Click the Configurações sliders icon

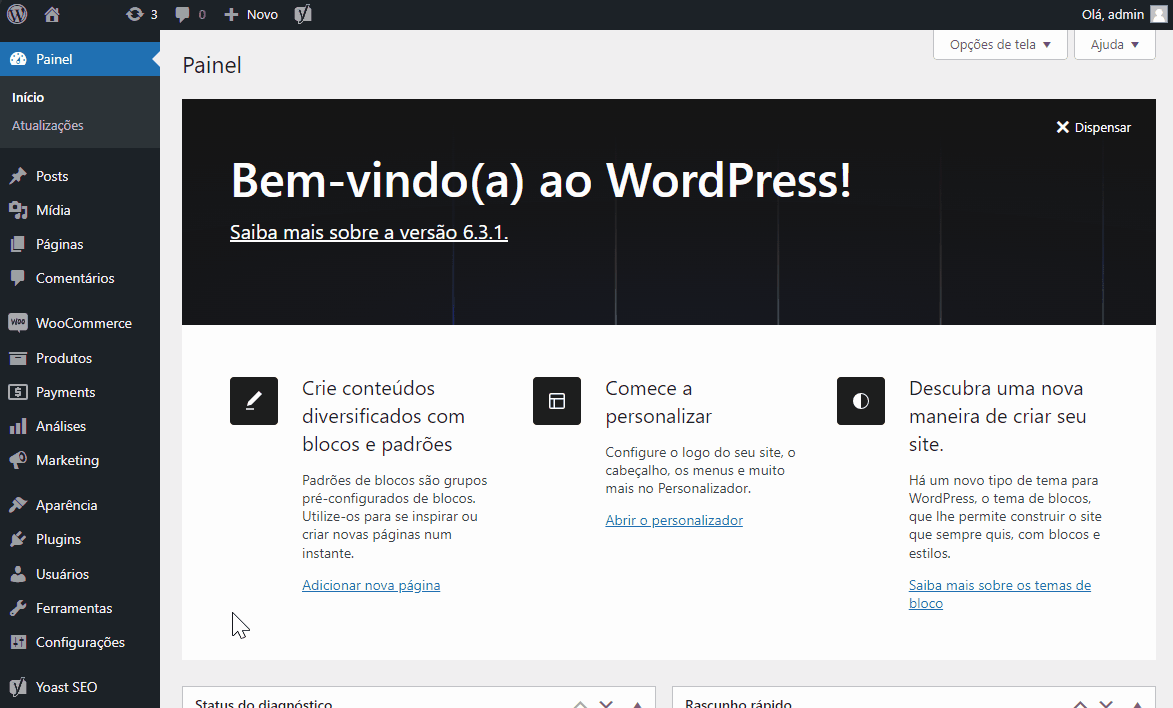click(x=18, y=642)
